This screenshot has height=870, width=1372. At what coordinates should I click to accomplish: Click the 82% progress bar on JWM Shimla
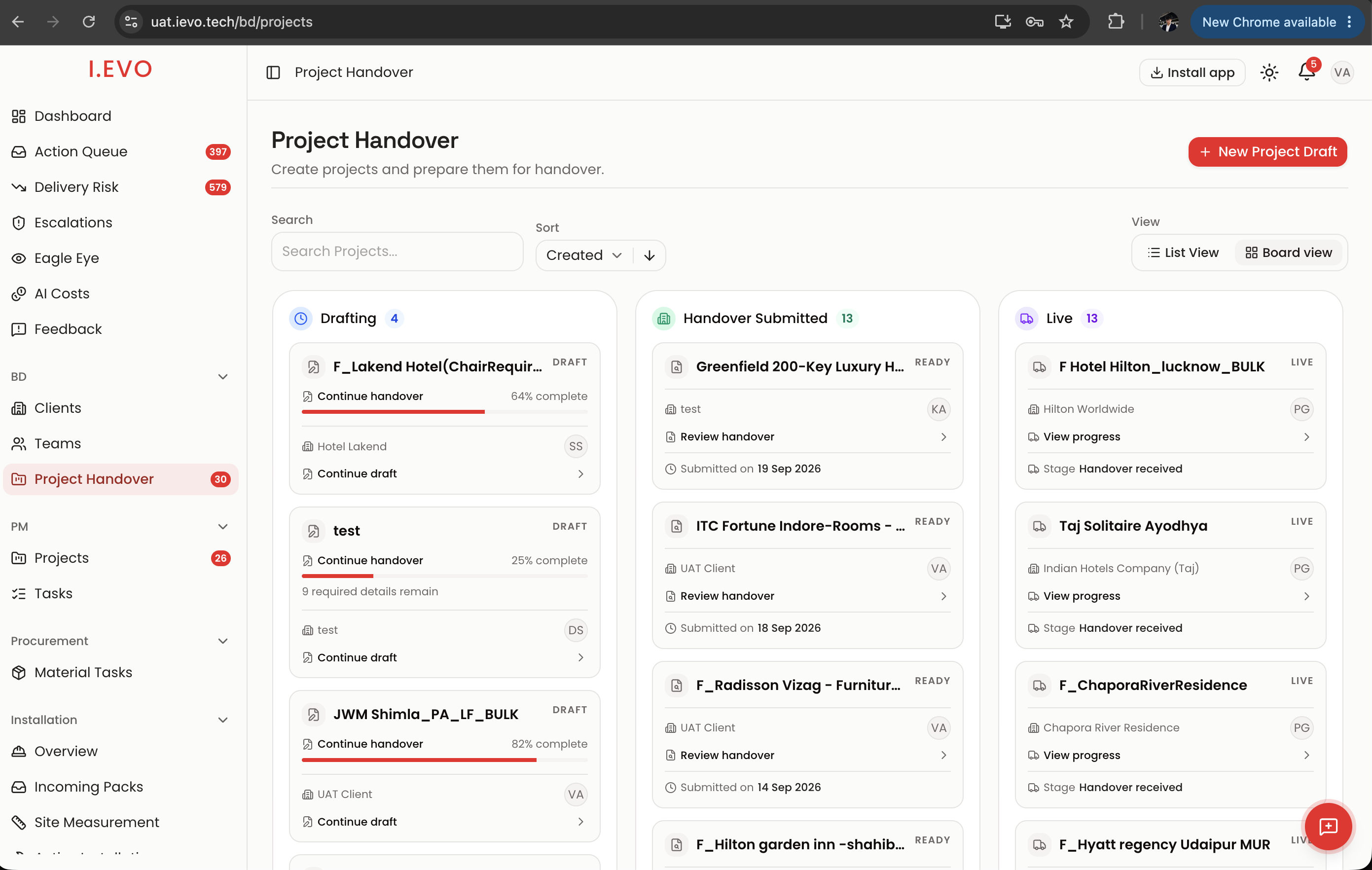click(444, 760)
